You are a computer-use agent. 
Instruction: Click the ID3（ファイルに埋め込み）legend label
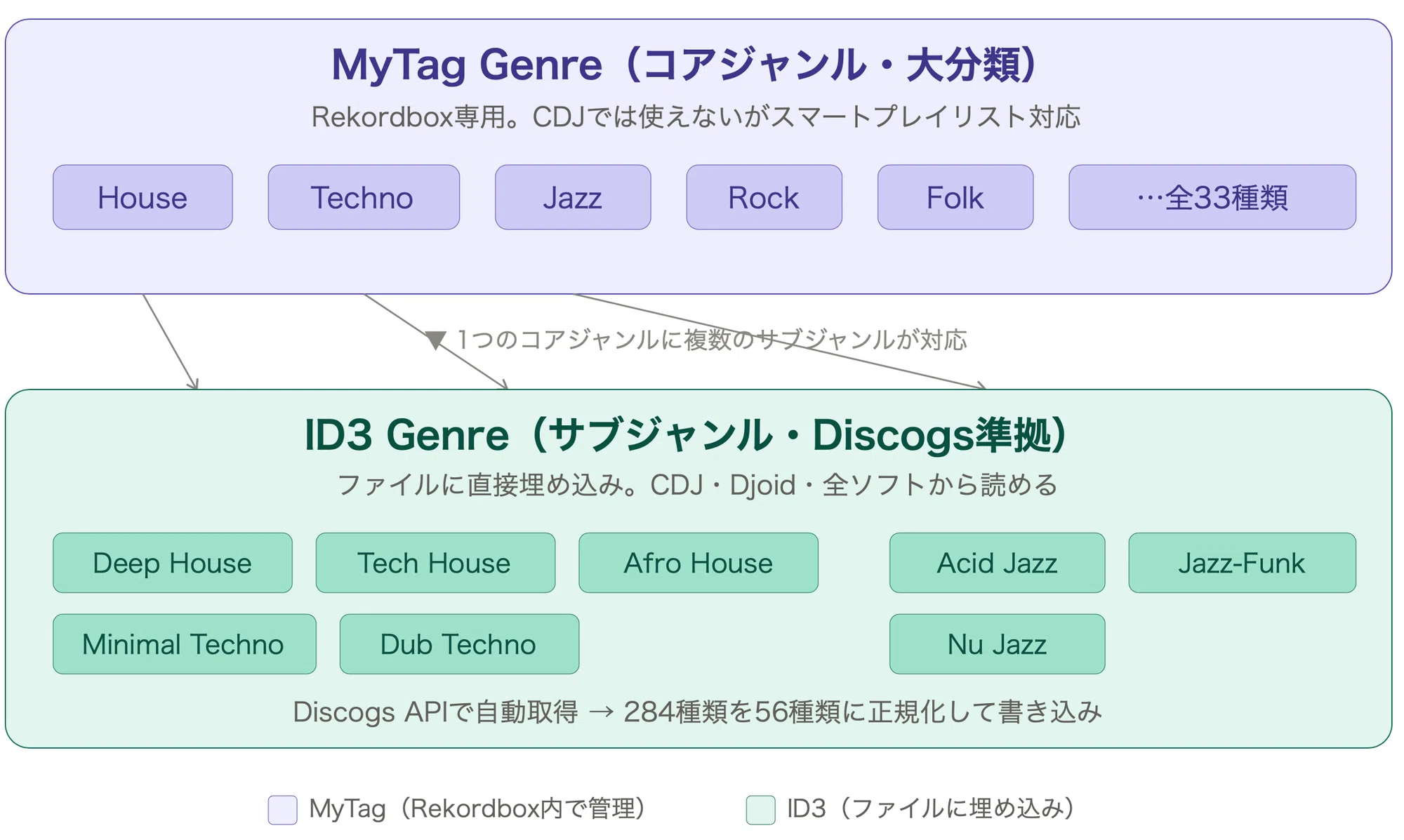931,809
